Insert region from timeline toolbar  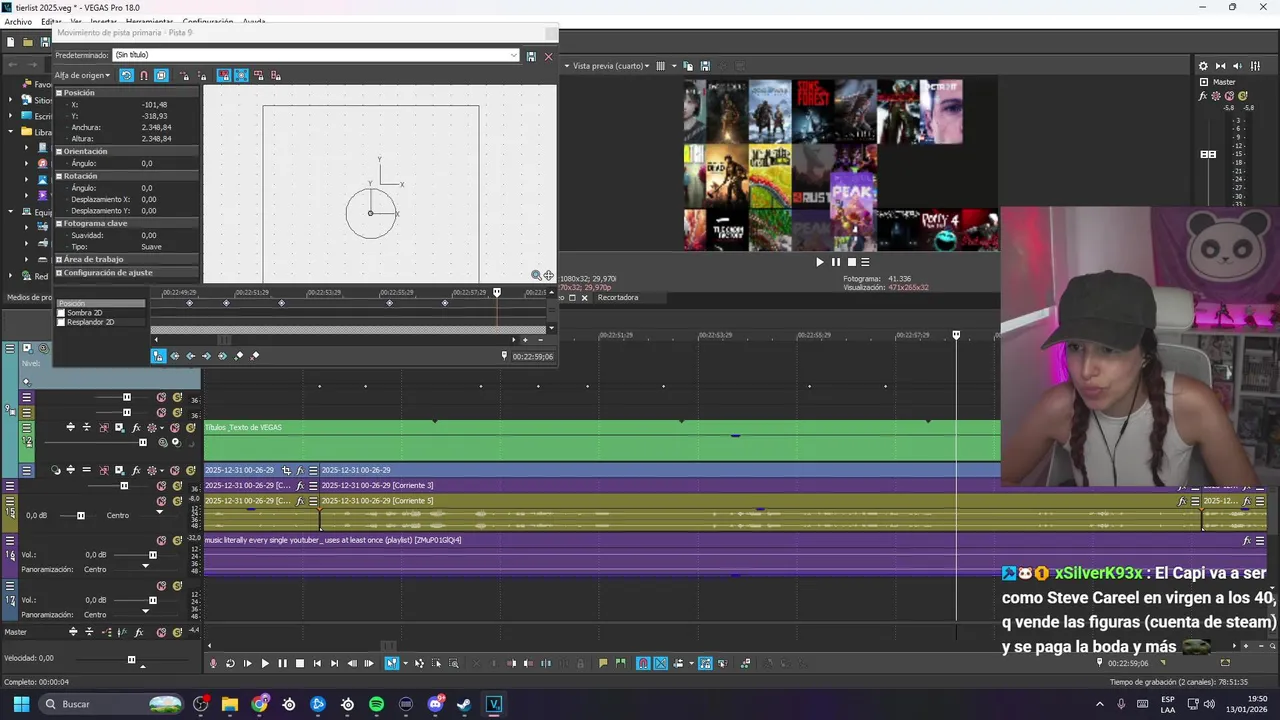(x=621, y=663)
